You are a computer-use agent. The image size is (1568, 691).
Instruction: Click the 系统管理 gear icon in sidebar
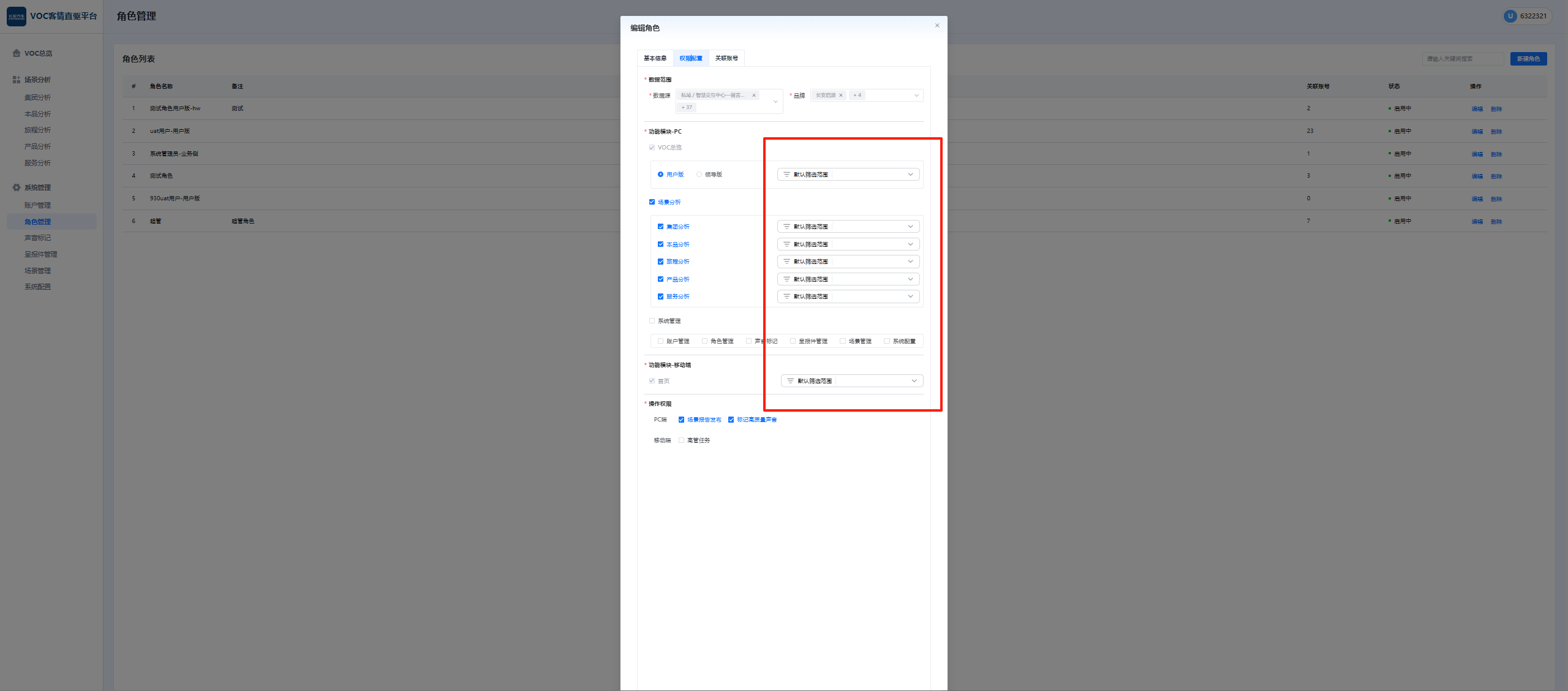pyautogui.click(x=17, y=187)
